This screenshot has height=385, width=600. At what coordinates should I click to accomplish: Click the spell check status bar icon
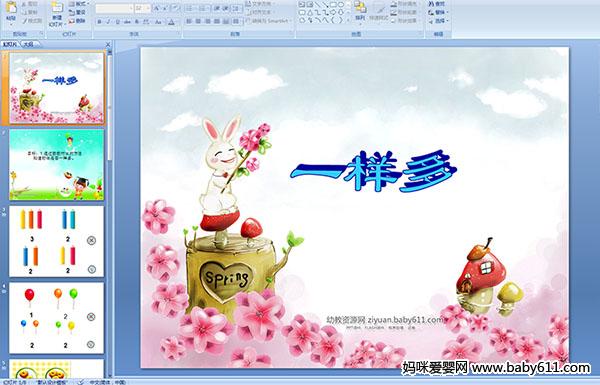(x=81, y=382)
